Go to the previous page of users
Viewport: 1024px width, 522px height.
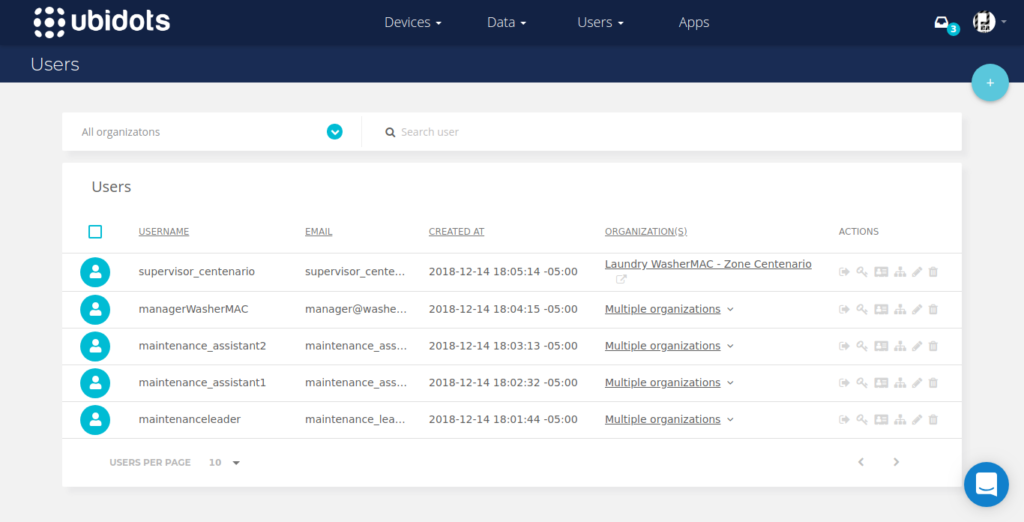coord(861,462)
